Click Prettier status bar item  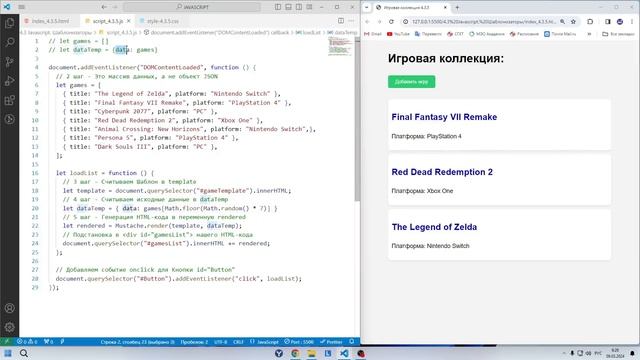[x=331, y=342]
